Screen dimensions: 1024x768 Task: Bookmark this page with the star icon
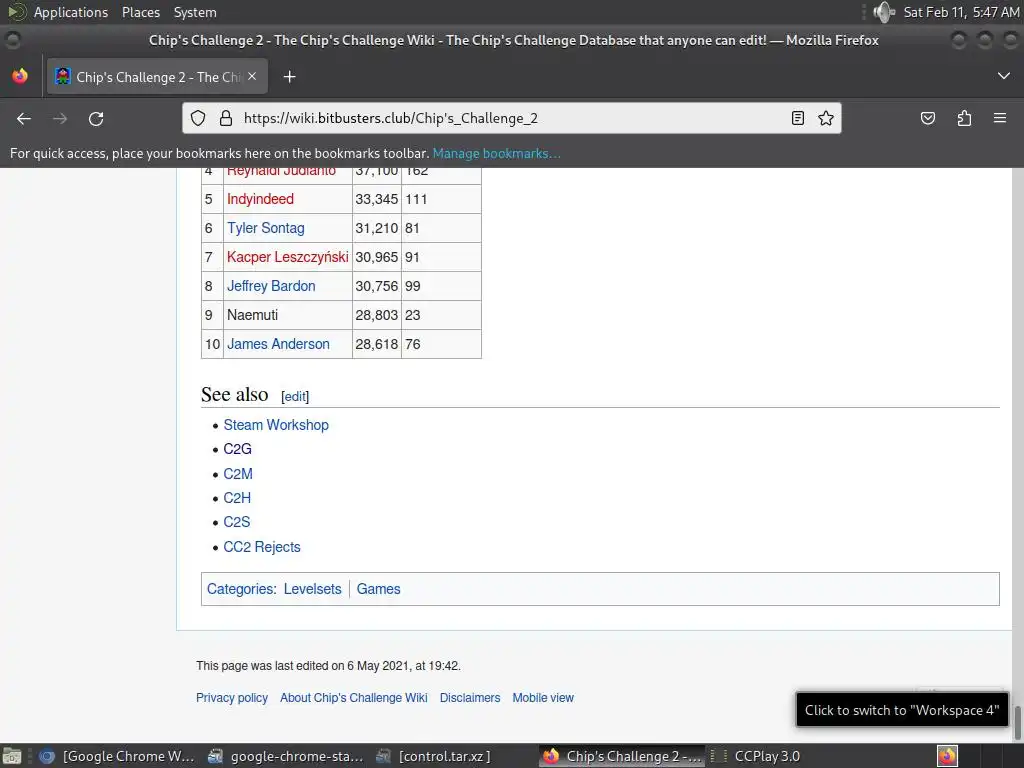(x=825, y=118)
